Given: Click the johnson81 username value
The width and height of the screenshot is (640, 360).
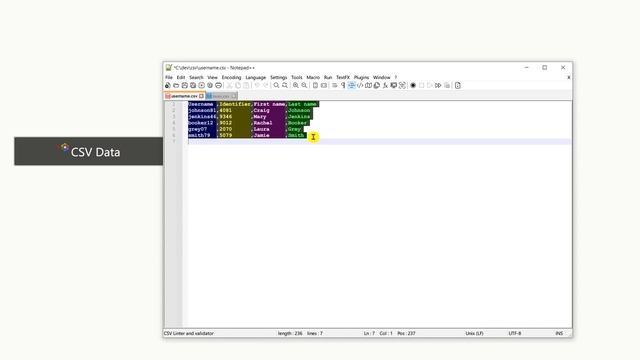Looking at the screenshot, I should [x=202, y=110].
